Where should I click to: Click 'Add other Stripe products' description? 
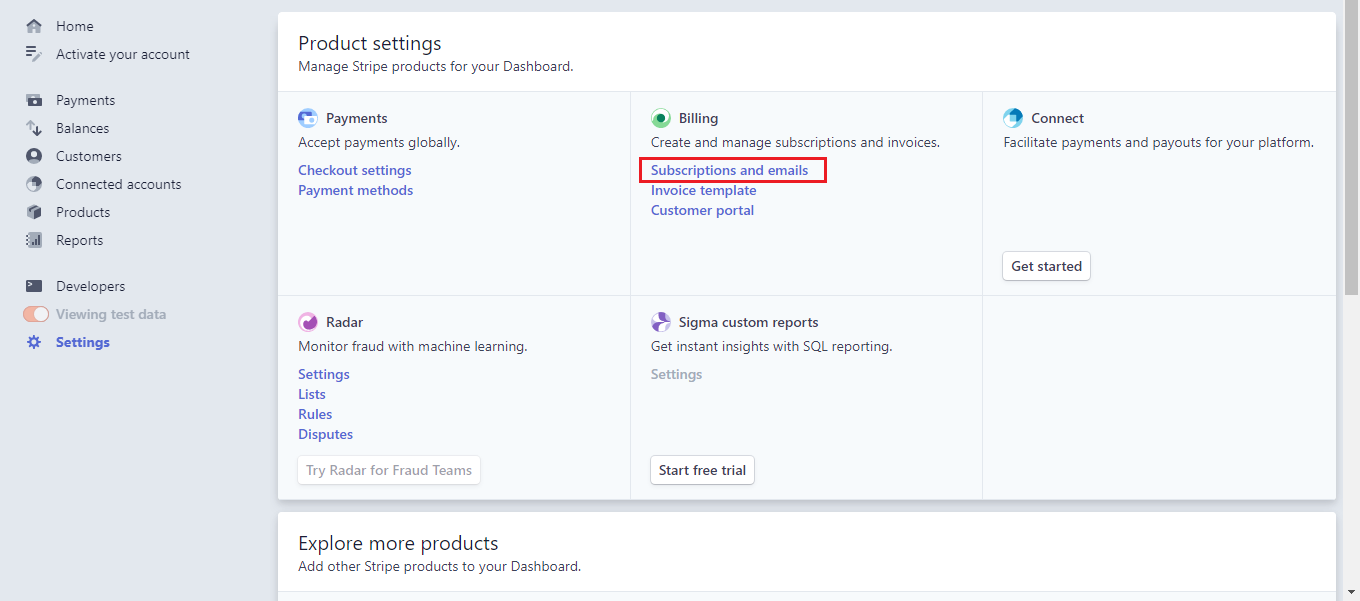coord(440,566)
